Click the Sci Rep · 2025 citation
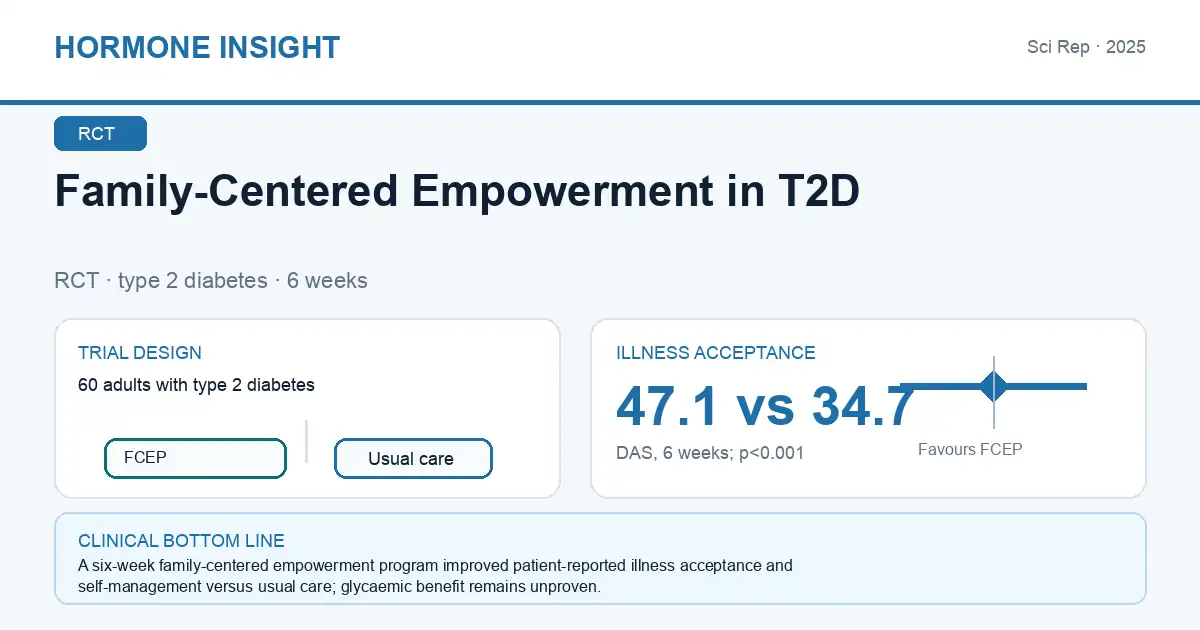1200x630 pixels. (x=1086, y=47)
